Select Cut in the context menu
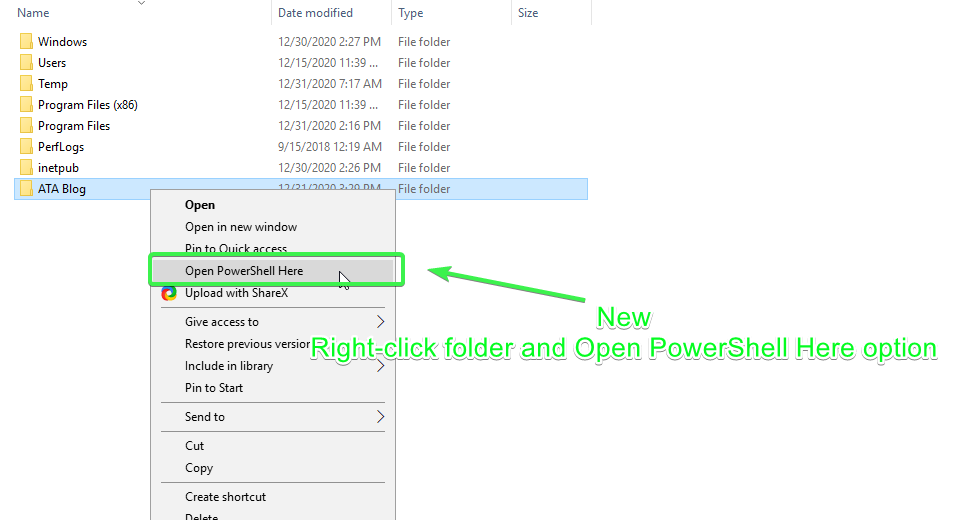 [x=194, y=446]
